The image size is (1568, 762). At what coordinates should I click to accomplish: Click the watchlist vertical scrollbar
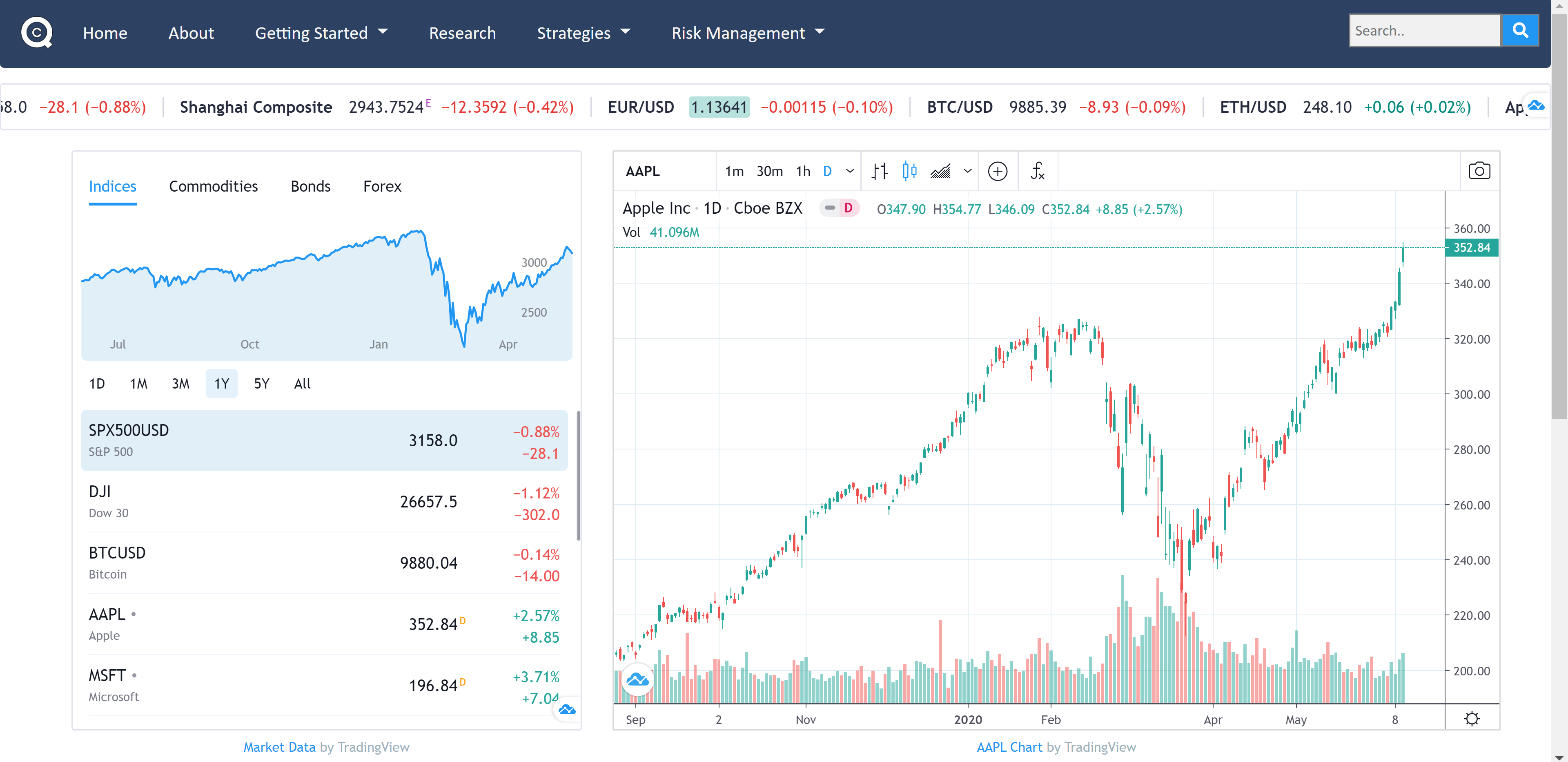(578, 475)
